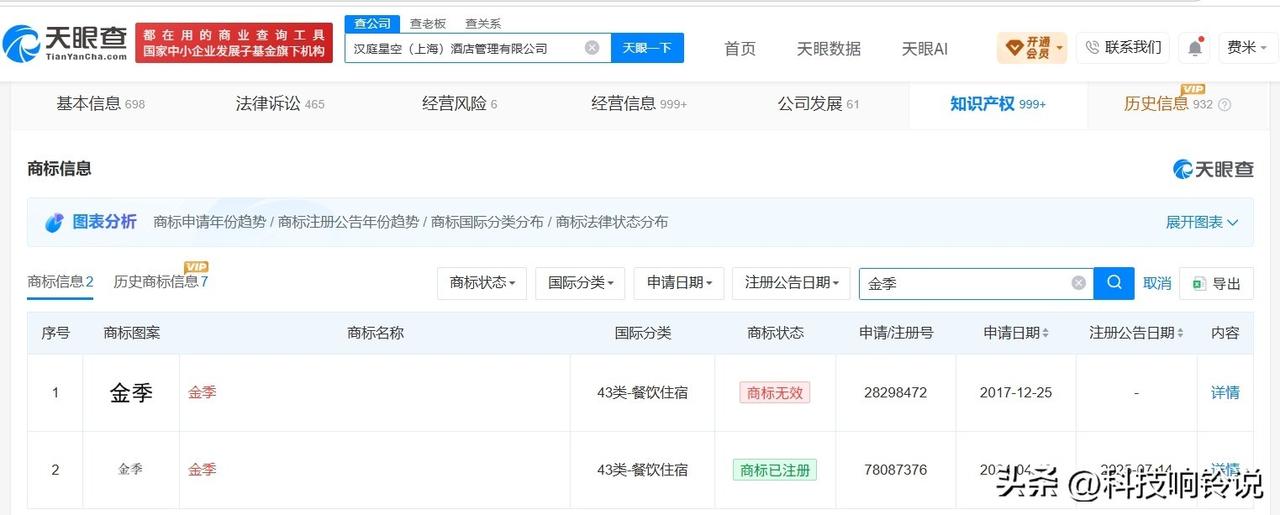The height and width of the screenshot is (515, 1280).
Task: Open the 申请日期 filter dropdown
Action: click(x=679, y=283)
